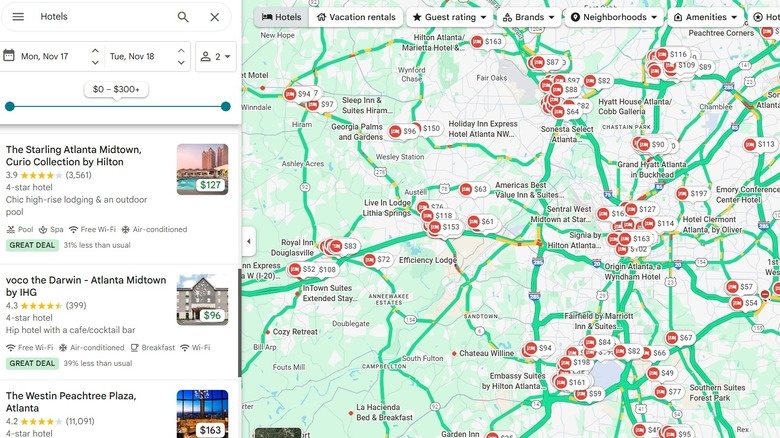
Task: Click Westin Peachtree Plaza thumbnail $163
Action: [x=202, y=414]
